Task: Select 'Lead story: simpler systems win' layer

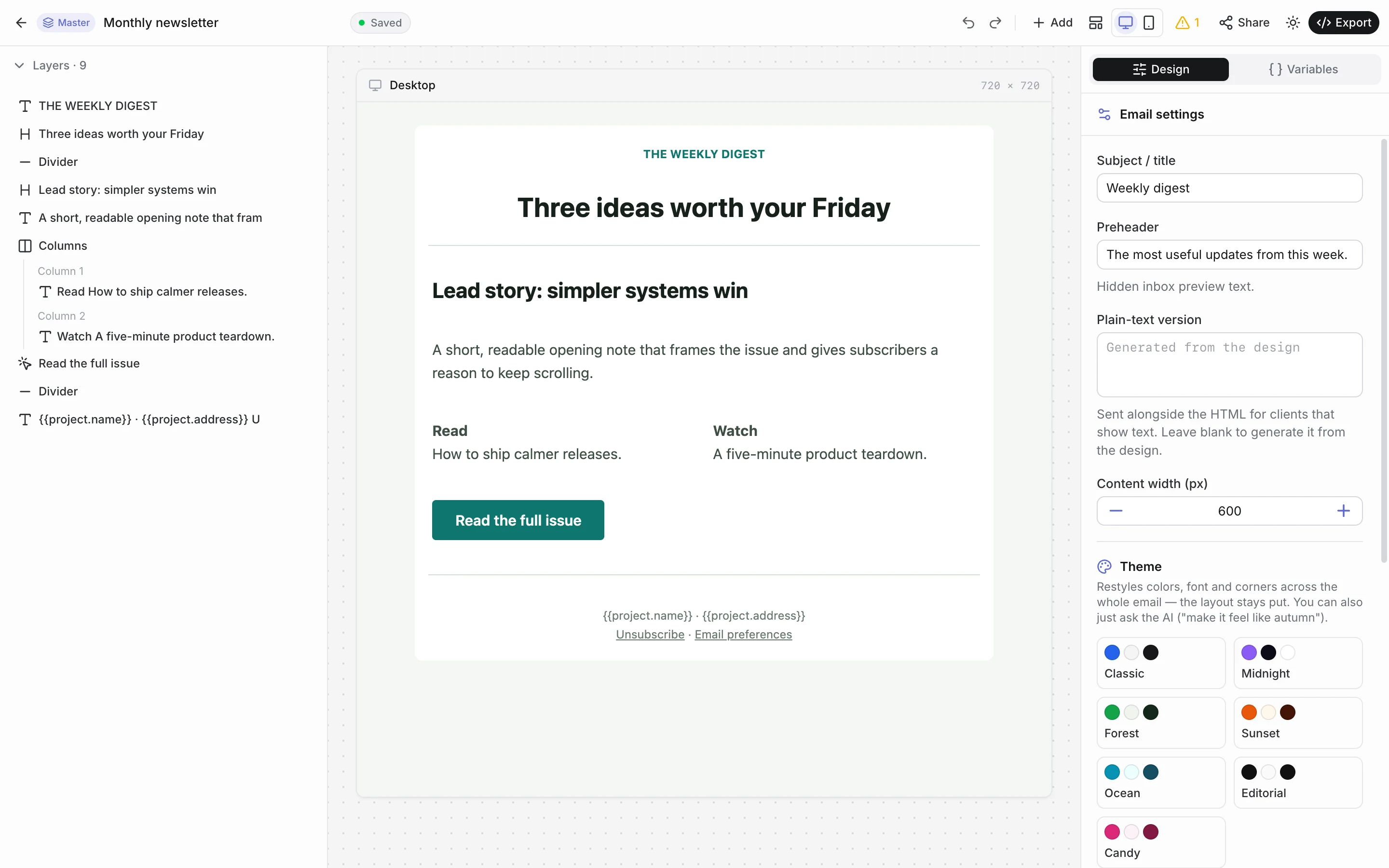Action: pos(163,190)
